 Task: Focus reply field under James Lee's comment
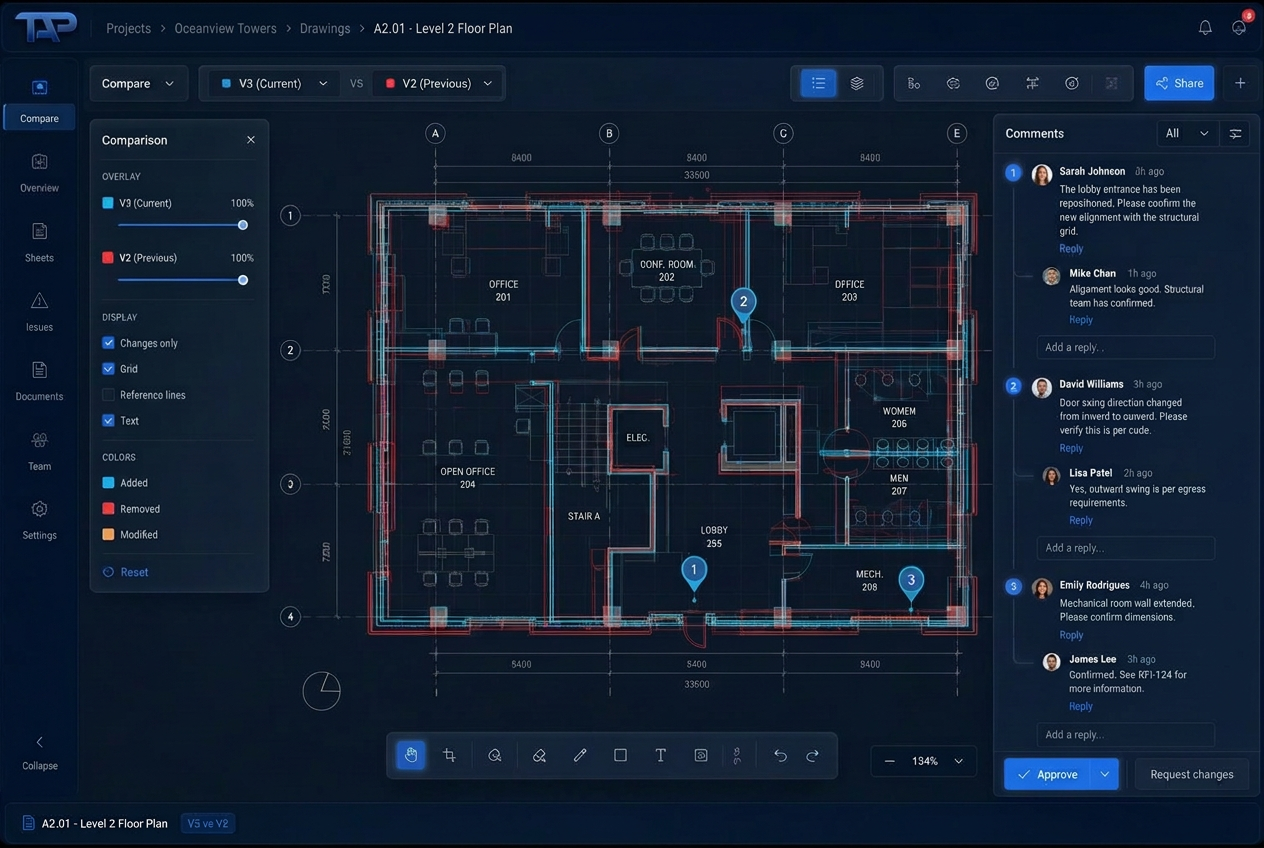pos(1126,734)
